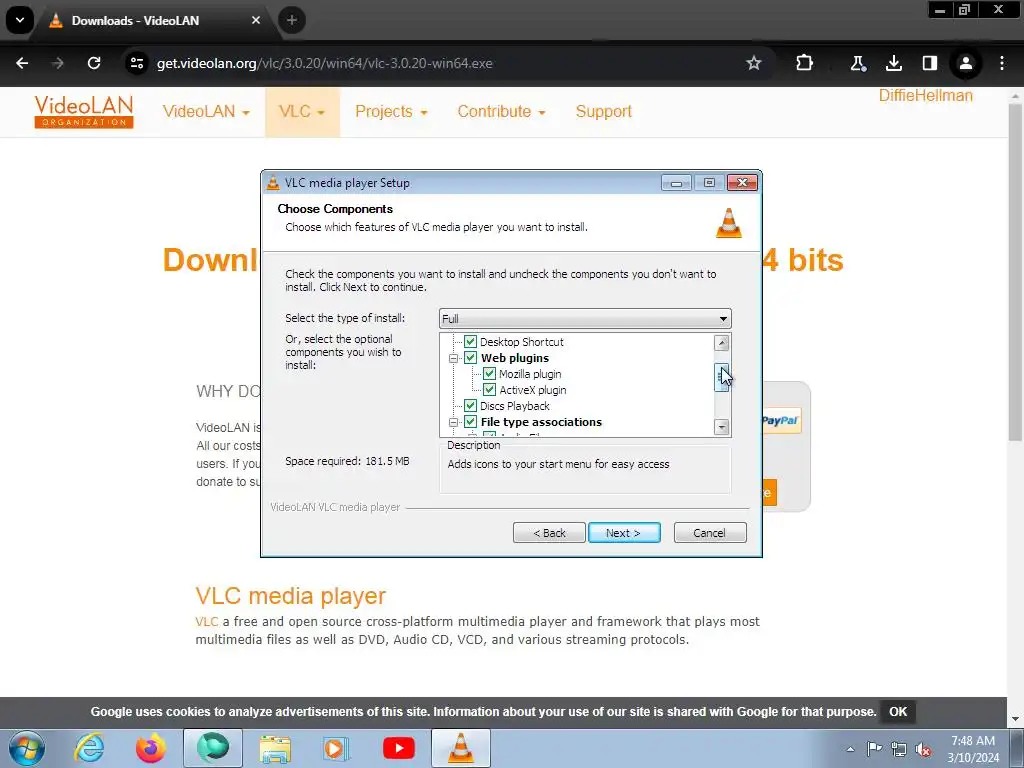Click the browser address bar URL
The image size is (1024, 768).
click(325, 63)
